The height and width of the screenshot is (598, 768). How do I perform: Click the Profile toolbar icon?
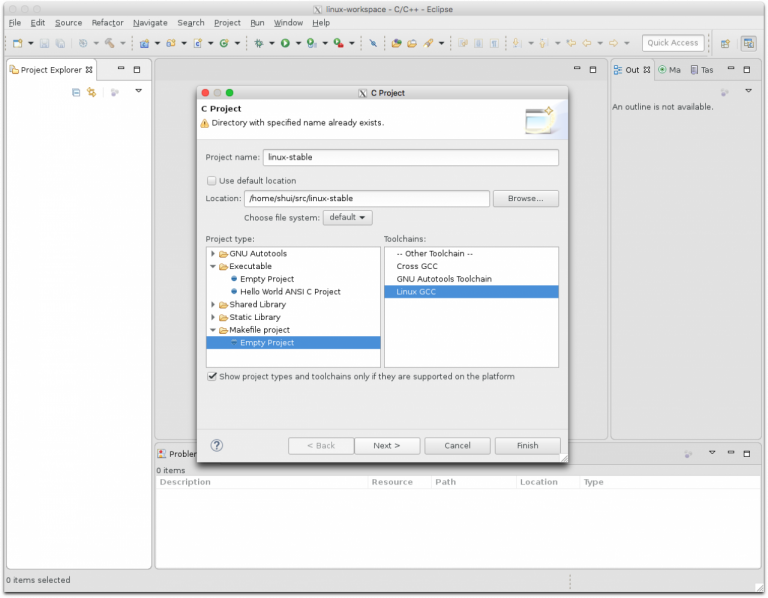tap(312, 43)
